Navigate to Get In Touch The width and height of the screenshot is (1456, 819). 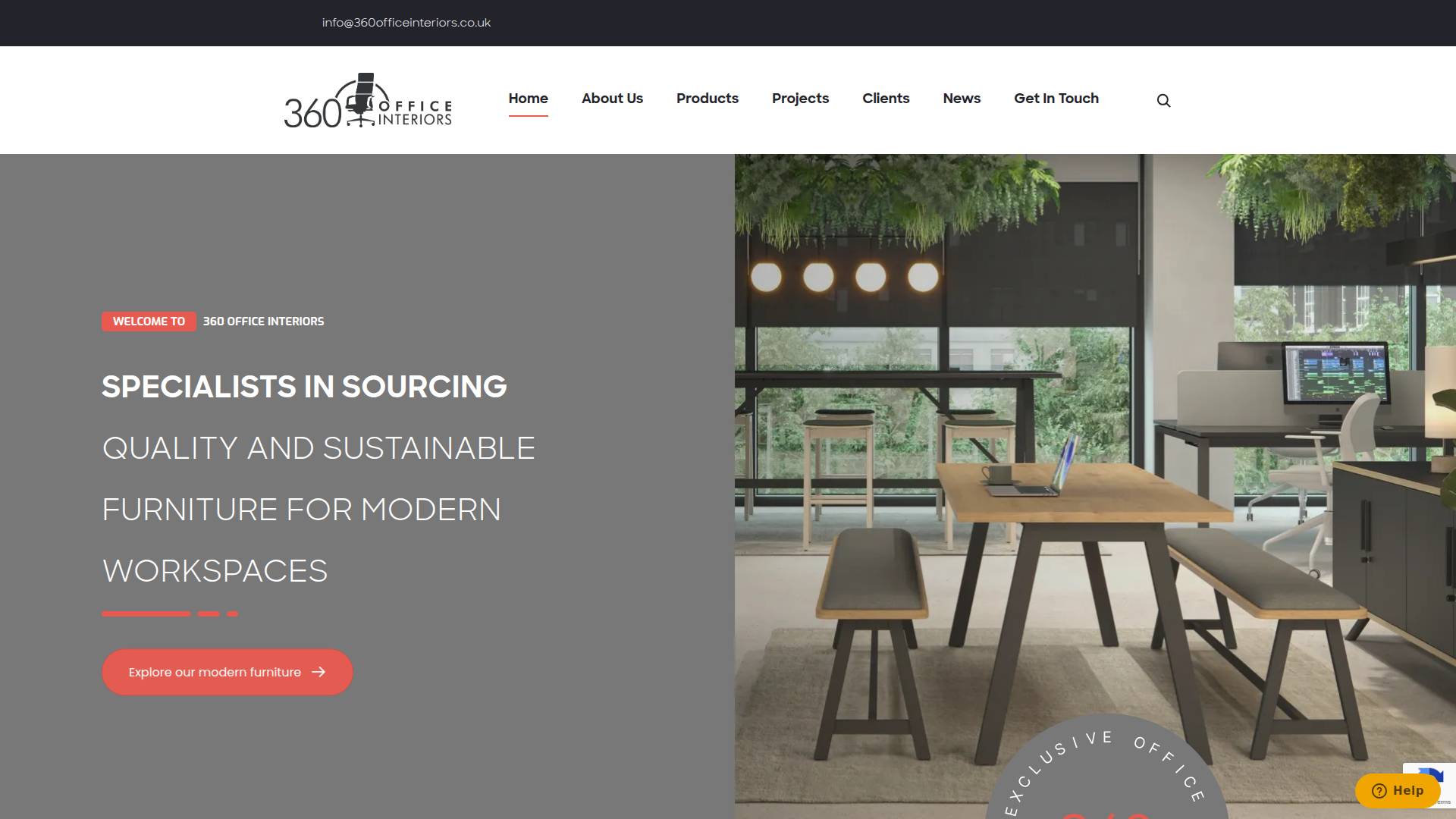(1056, 99)
